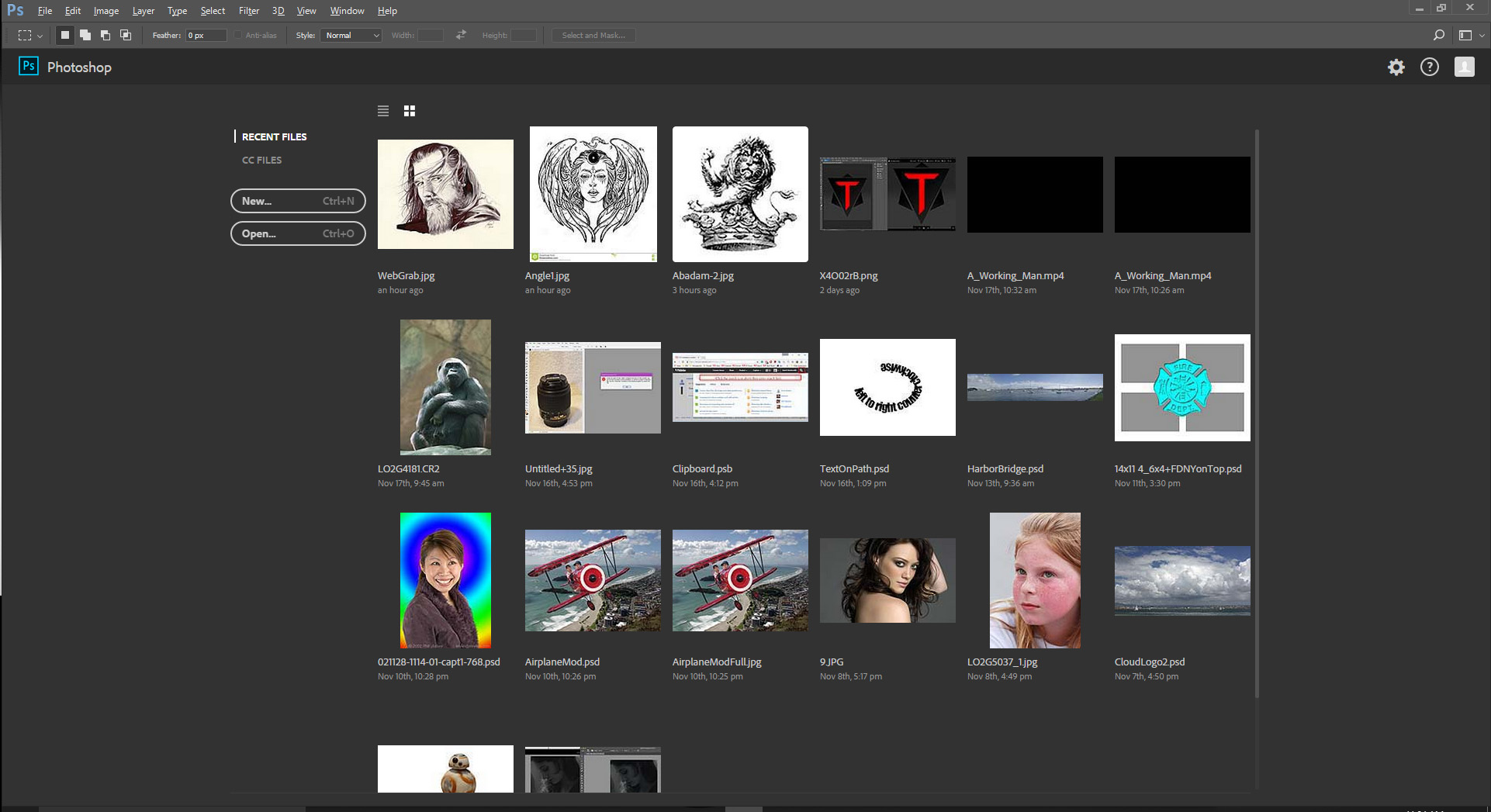This screenshot has width=1491, height=812.
Task: Choose Intersect with selection mode icon
Action: [x=126, y=35]
